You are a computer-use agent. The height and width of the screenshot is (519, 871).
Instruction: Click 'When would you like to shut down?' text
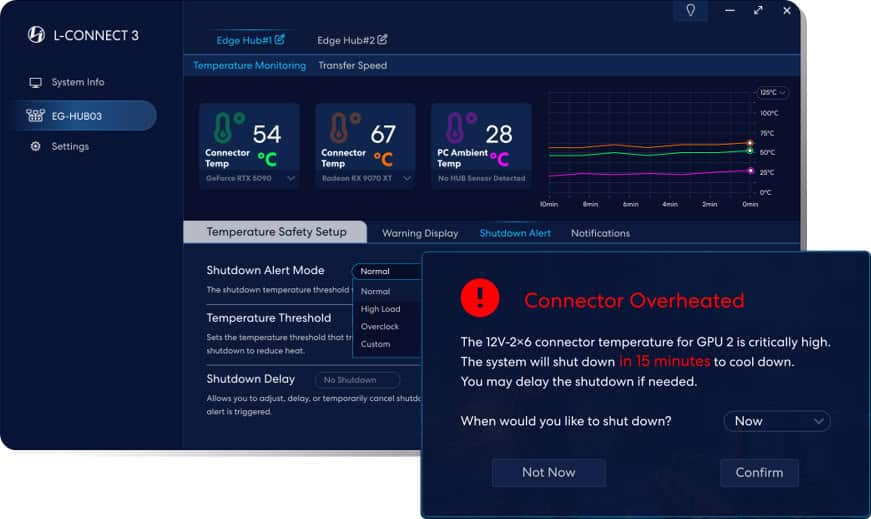point(566,421)
